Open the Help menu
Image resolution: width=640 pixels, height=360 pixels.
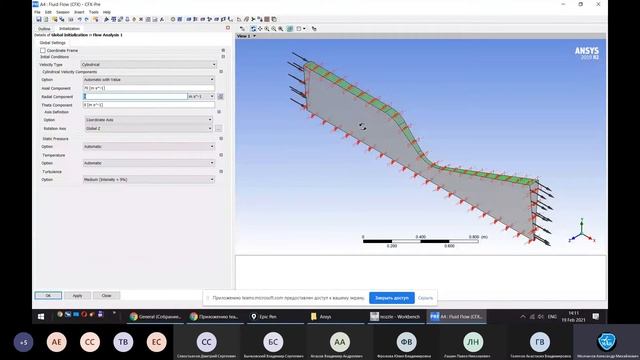point(107,12)
